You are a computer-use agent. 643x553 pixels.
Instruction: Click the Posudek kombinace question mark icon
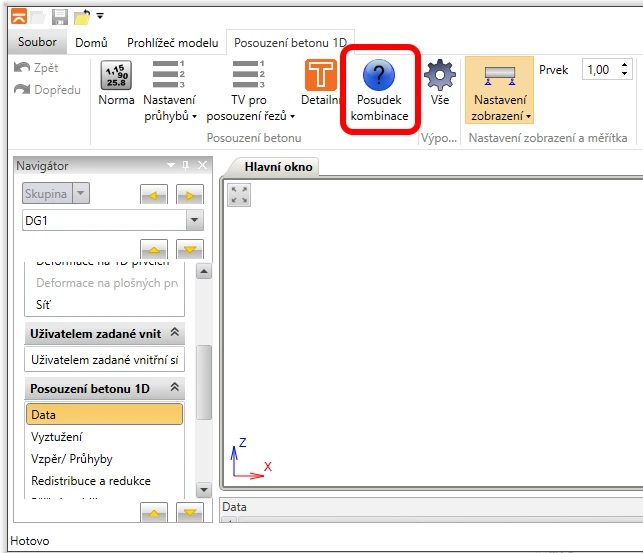pyautogui.click(x=379, y=75)
